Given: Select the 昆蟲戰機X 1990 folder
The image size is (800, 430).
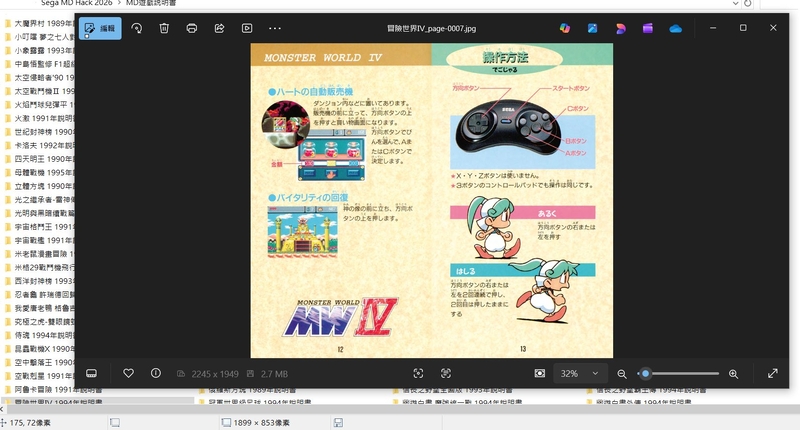Looking at the screenshot, I should [x=40, y=349].
